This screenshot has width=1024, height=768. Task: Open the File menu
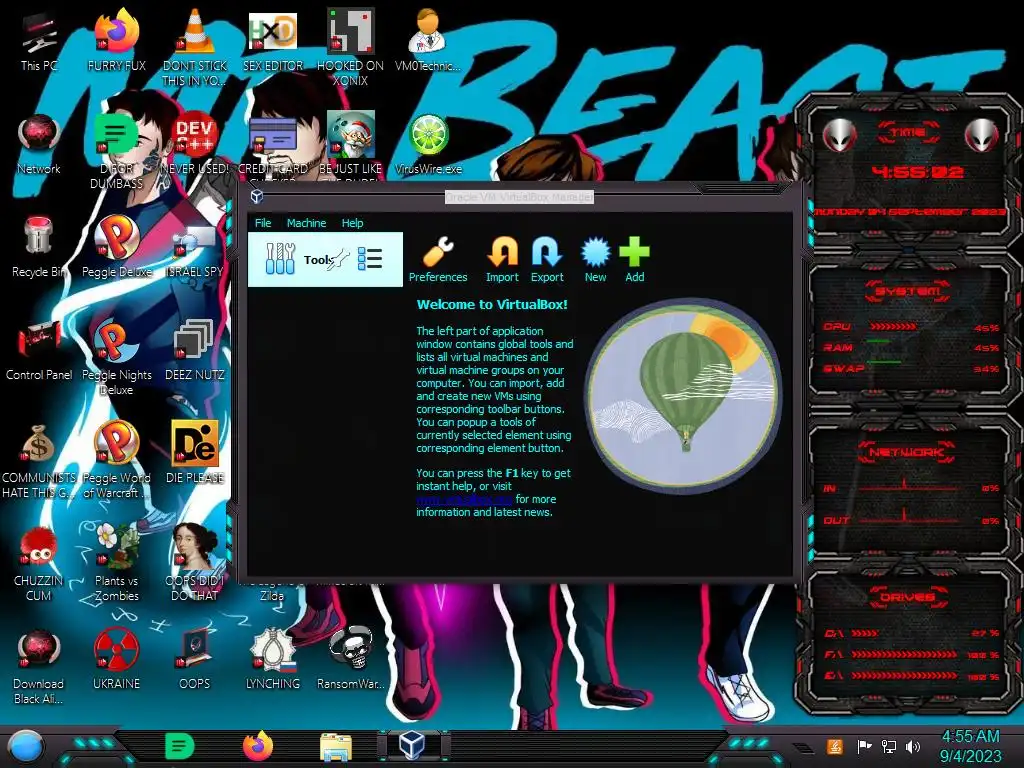point(263,223)
